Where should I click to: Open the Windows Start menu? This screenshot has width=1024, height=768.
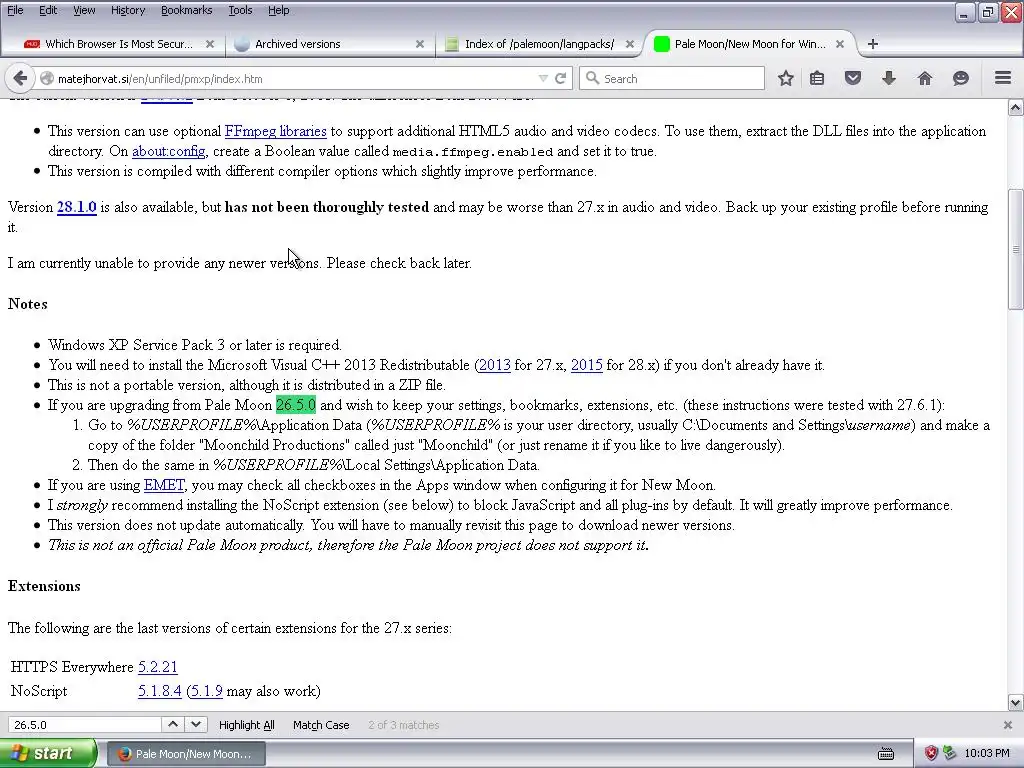point(48,754)
